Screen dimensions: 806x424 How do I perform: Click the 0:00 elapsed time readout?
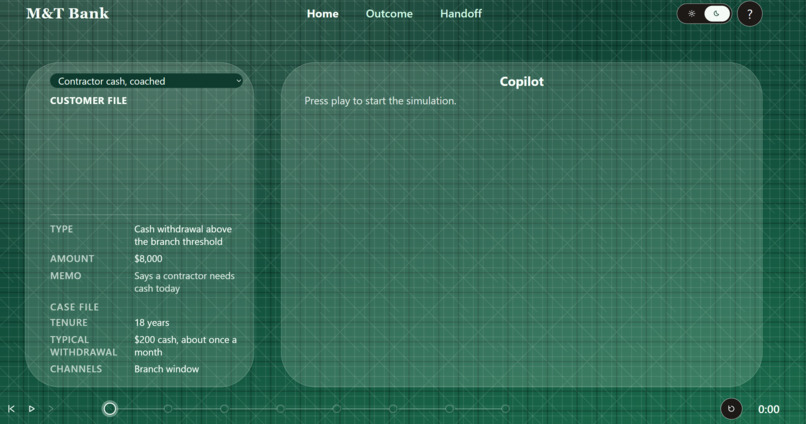click(x=768, y=409)
